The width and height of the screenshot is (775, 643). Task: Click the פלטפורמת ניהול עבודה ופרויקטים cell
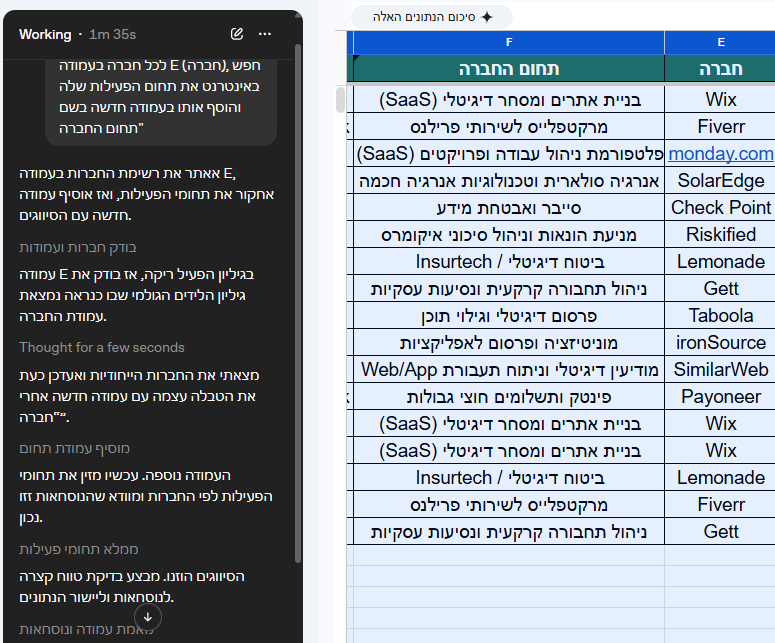[509, 154]
